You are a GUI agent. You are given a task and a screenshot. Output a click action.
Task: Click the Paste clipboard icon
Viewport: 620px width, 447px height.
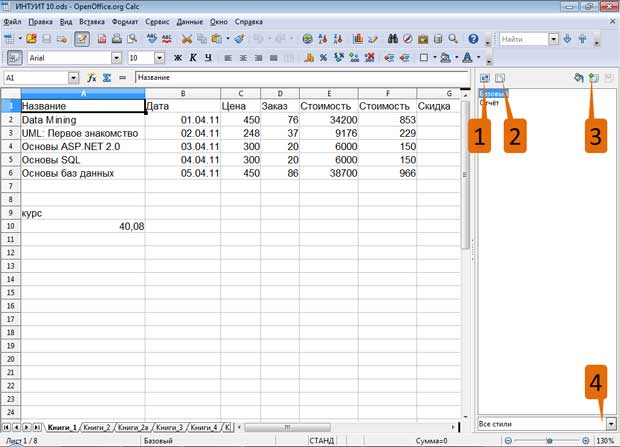point(216,39)
